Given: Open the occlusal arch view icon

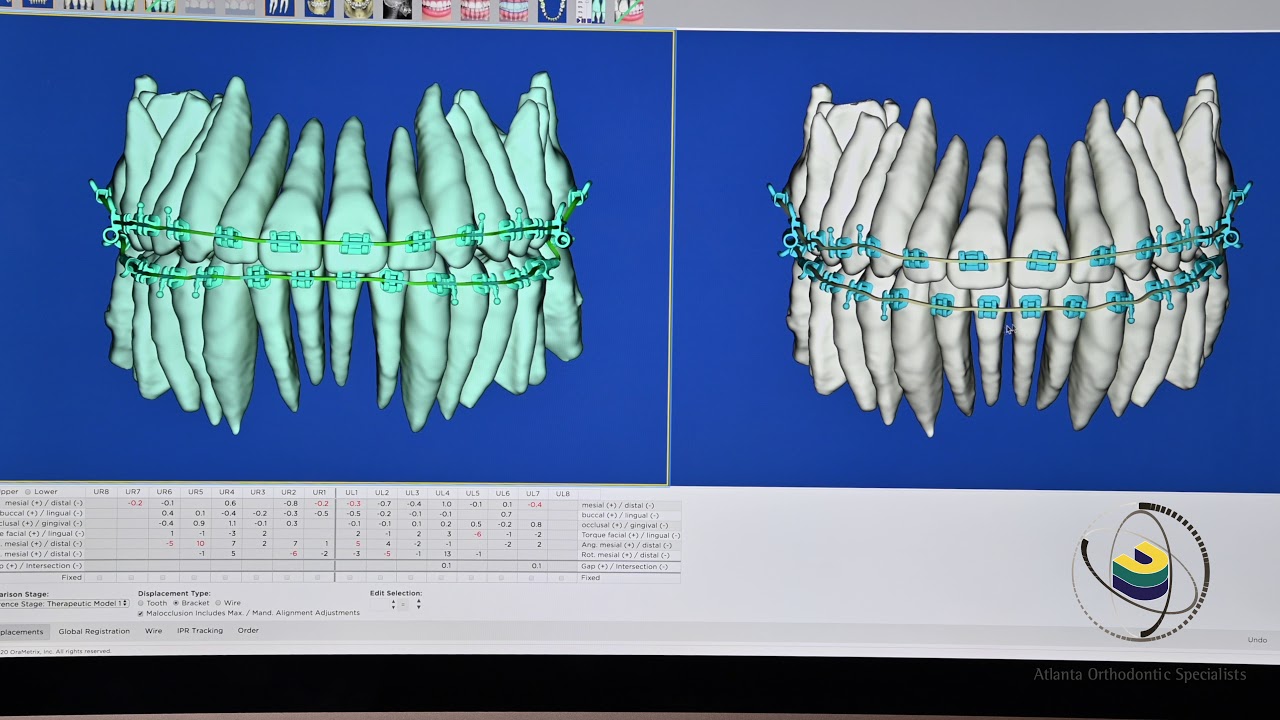Looking at the screenshot, I should click(x=552, y=10).
